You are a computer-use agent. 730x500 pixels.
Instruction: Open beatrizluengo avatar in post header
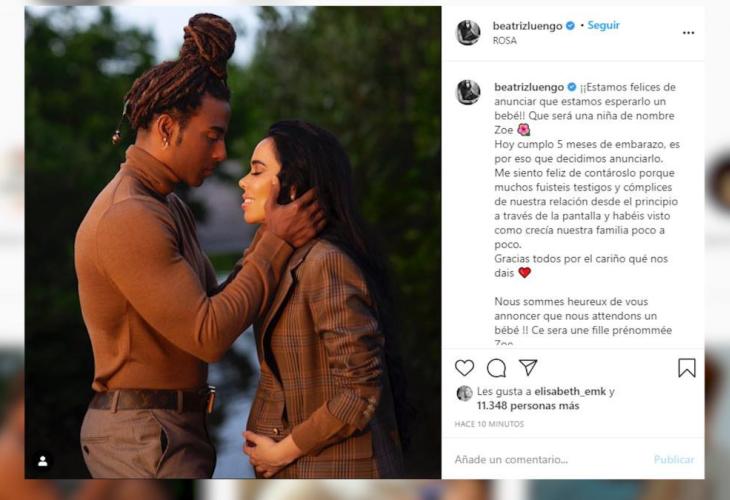pos(468,33)
